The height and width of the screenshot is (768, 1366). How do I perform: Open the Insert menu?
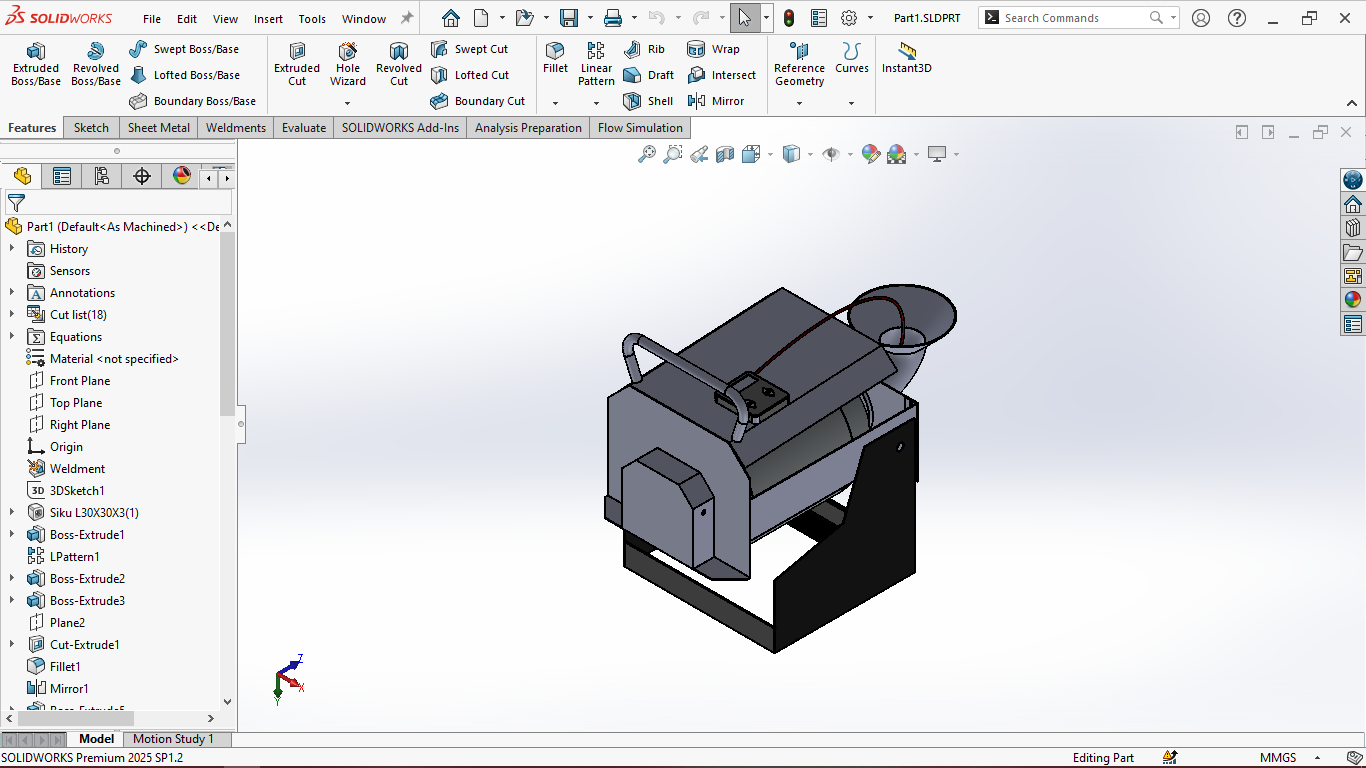(268, 19)
